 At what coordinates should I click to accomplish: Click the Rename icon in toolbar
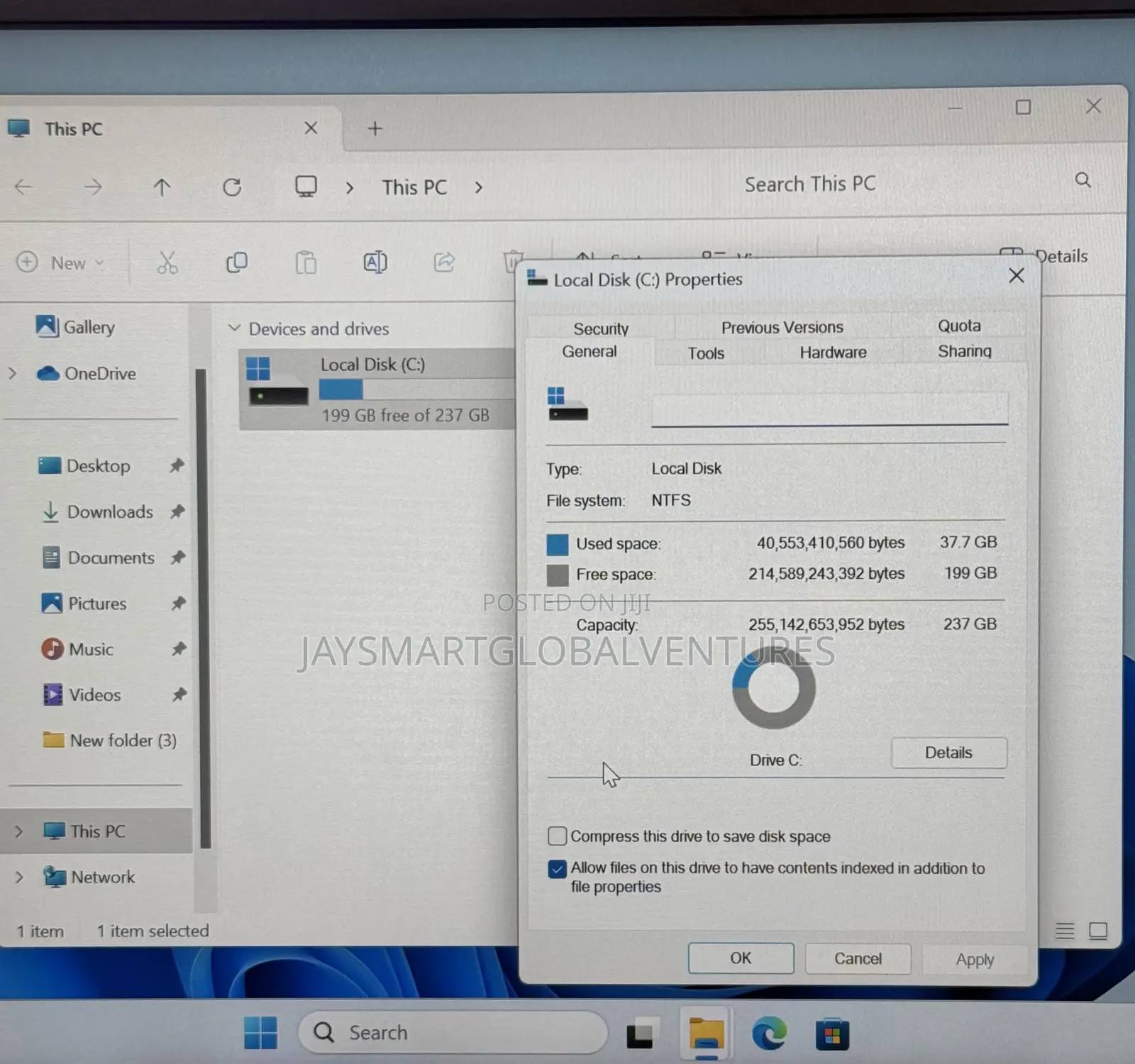coord(375,262)
